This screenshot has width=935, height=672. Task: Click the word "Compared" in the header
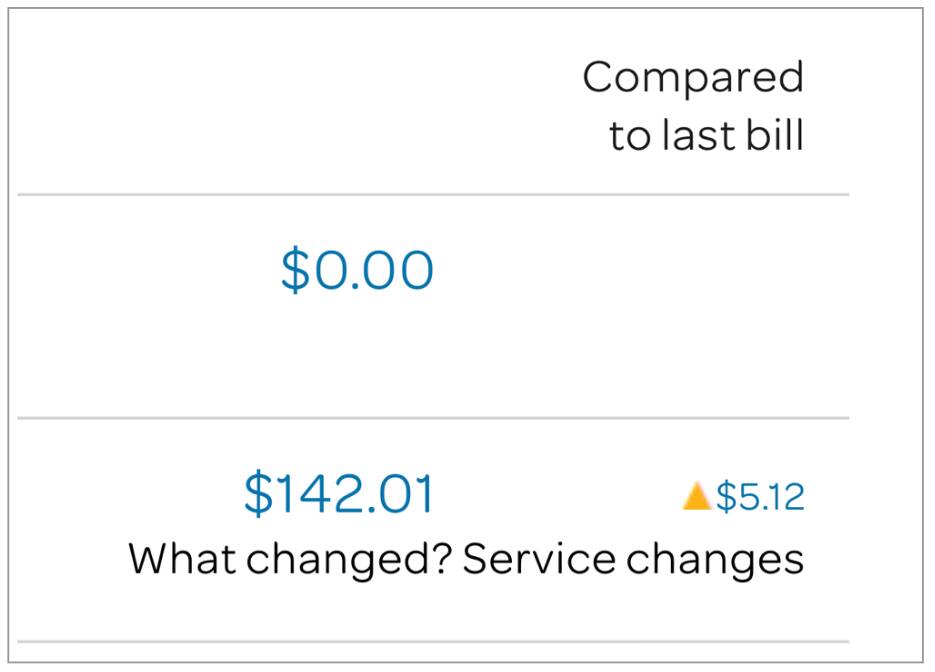point(693,77)
